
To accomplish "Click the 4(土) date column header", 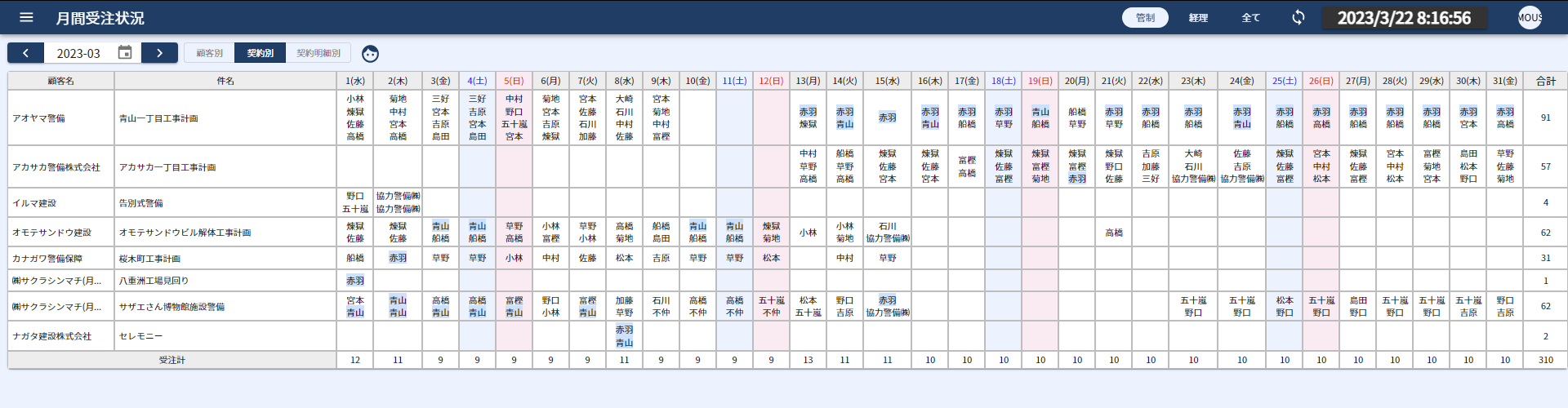I will (477, 81).
